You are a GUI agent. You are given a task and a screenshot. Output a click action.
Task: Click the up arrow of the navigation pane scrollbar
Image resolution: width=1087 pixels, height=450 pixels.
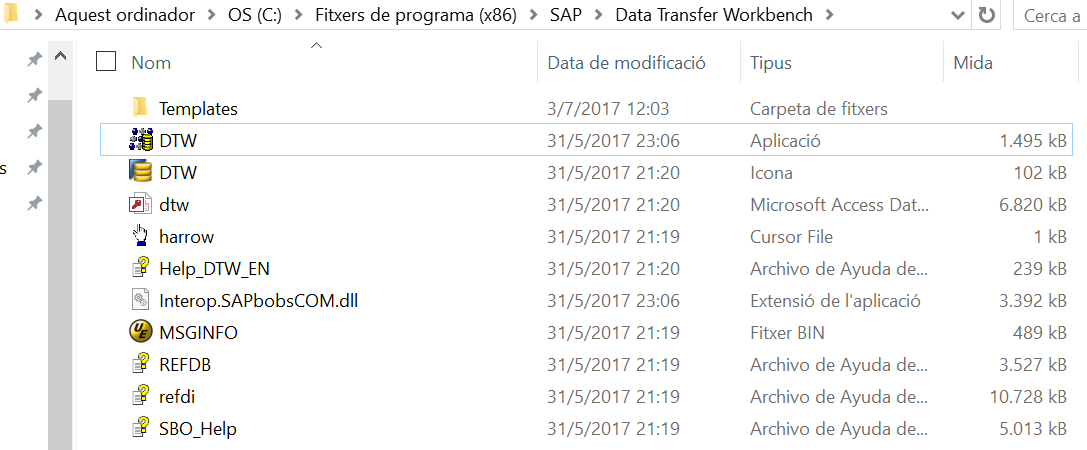click(60, 56)
